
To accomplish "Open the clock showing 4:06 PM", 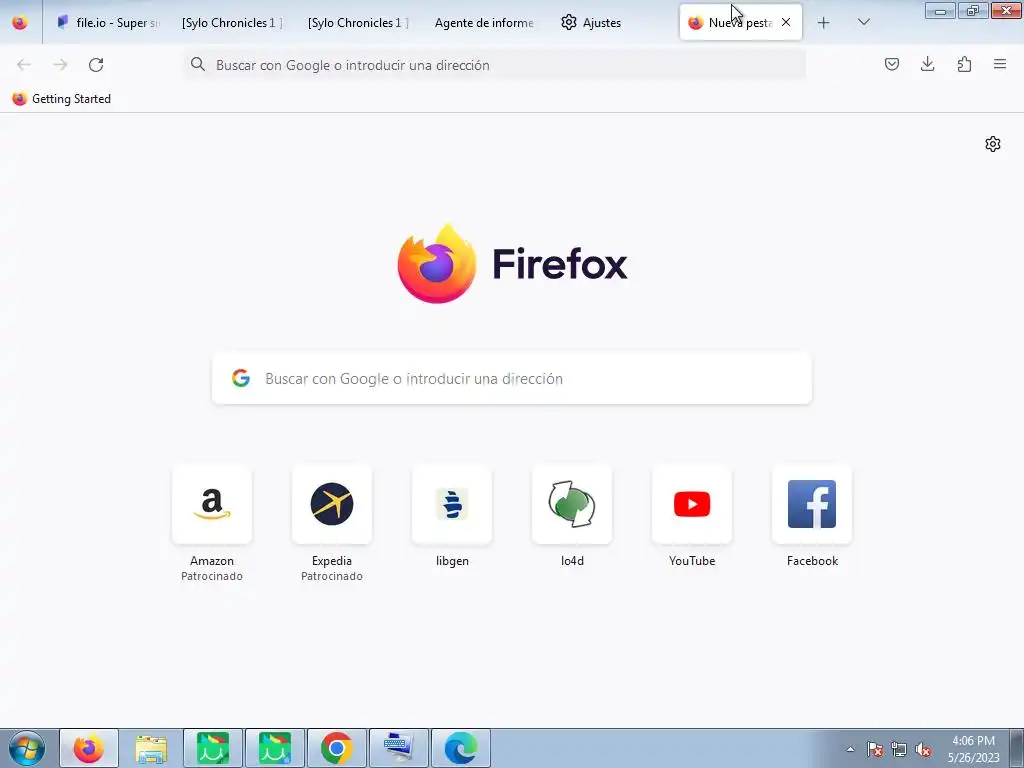I will click(x=974, y=749).
